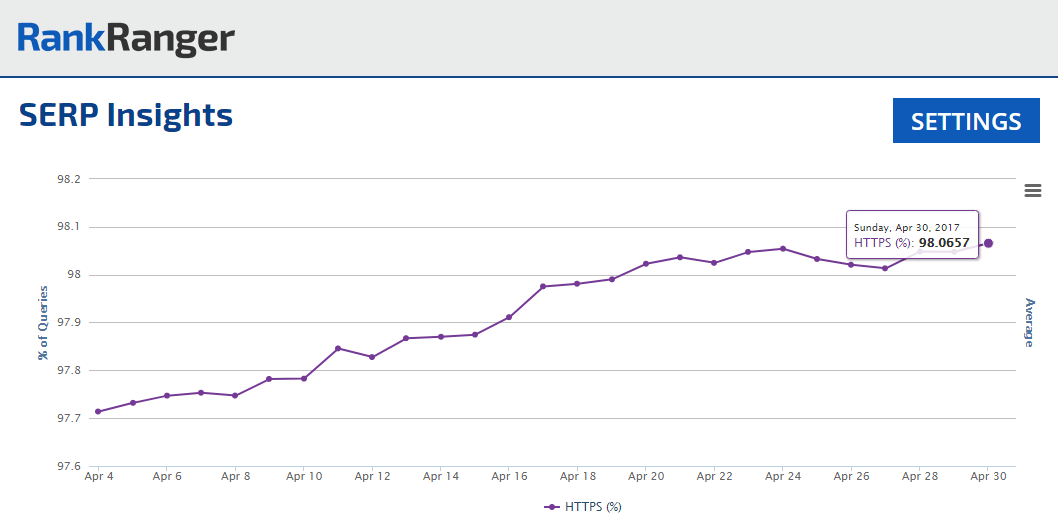Image resolution: width=1058 pixels, height=525 pixels.
Task: Select the Apr 17 data point
Action: coord(543,286)
